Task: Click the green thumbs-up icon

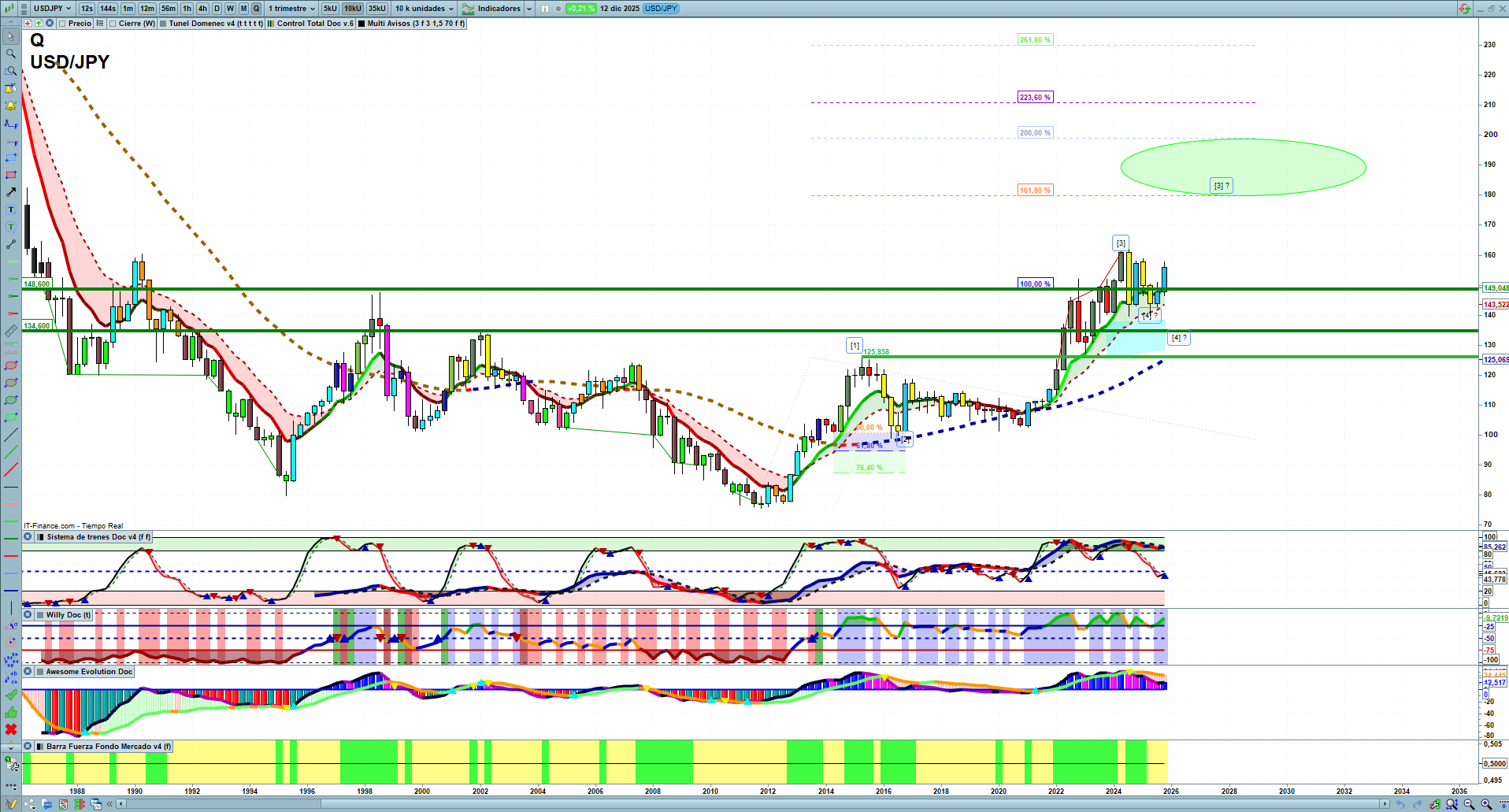Action: click(x=11, y=712)
